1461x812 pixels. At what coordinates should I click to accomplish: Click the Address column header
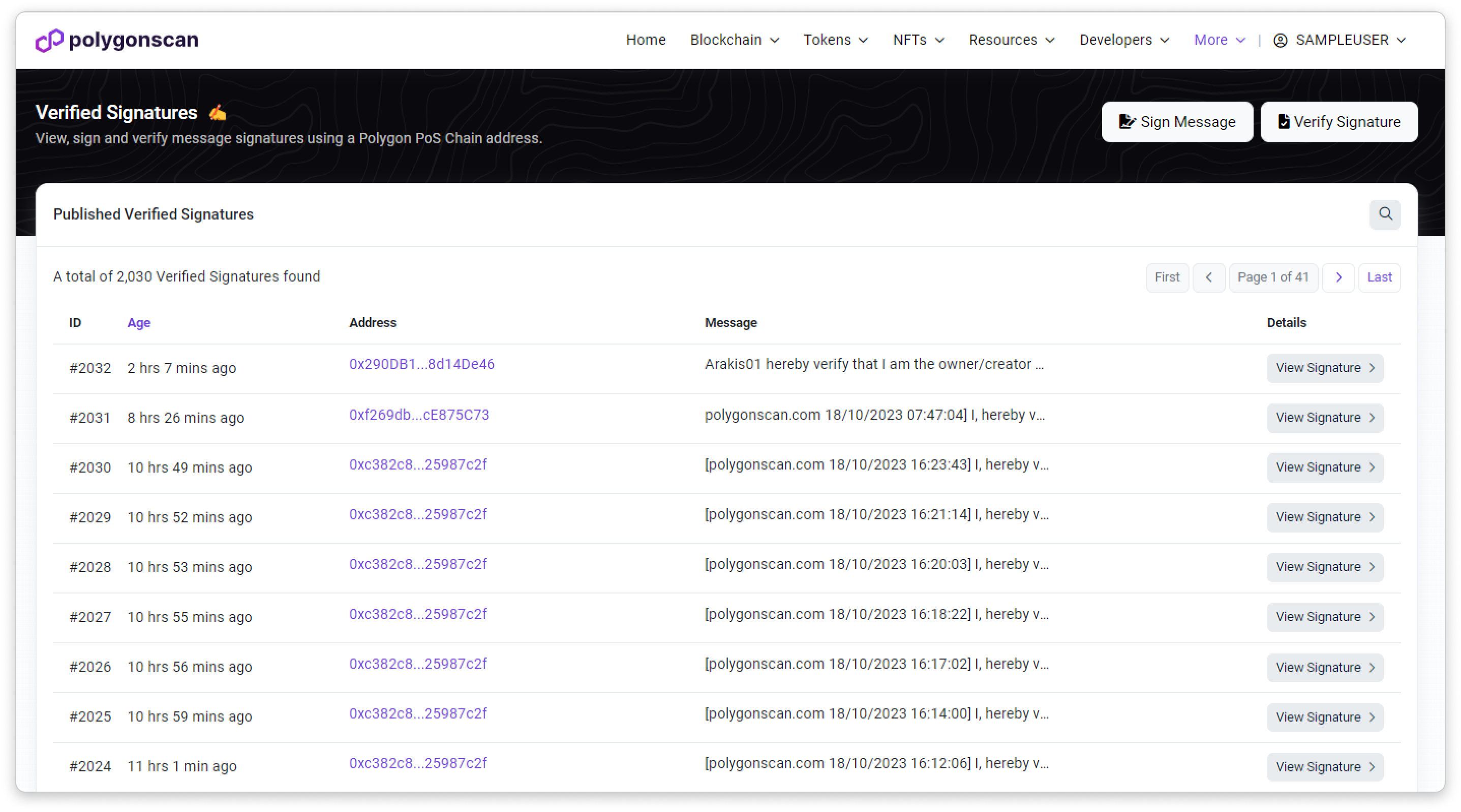(x=373, y=323)
